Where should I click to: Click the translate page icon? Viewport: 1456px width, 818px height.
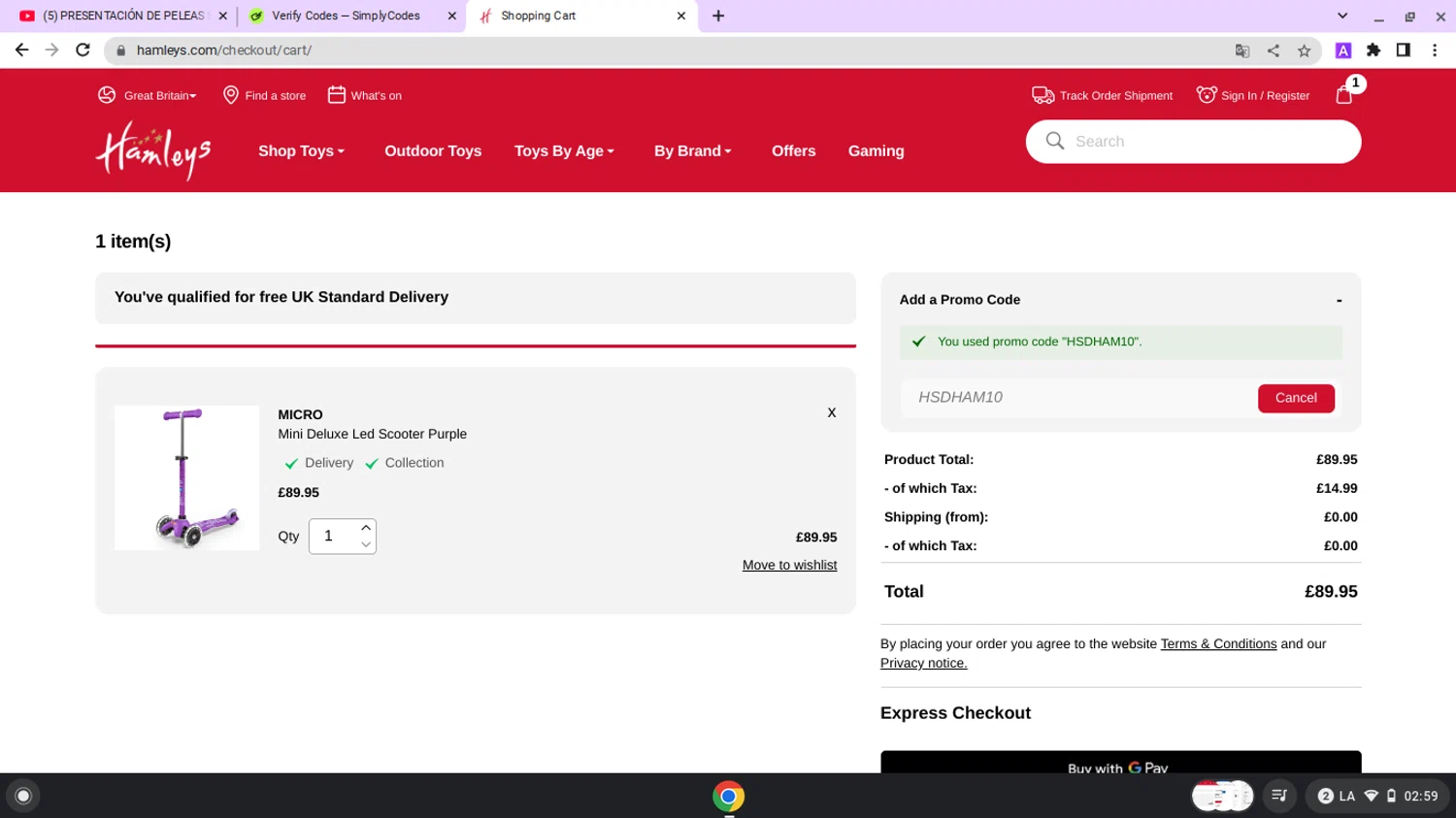(1241, 50)
